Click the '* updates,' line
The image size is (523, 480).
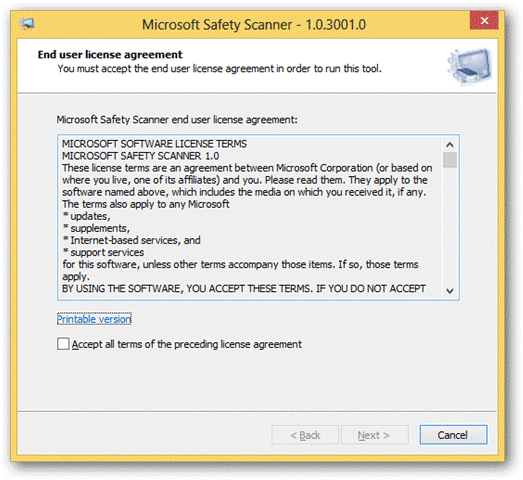point(86,216)
